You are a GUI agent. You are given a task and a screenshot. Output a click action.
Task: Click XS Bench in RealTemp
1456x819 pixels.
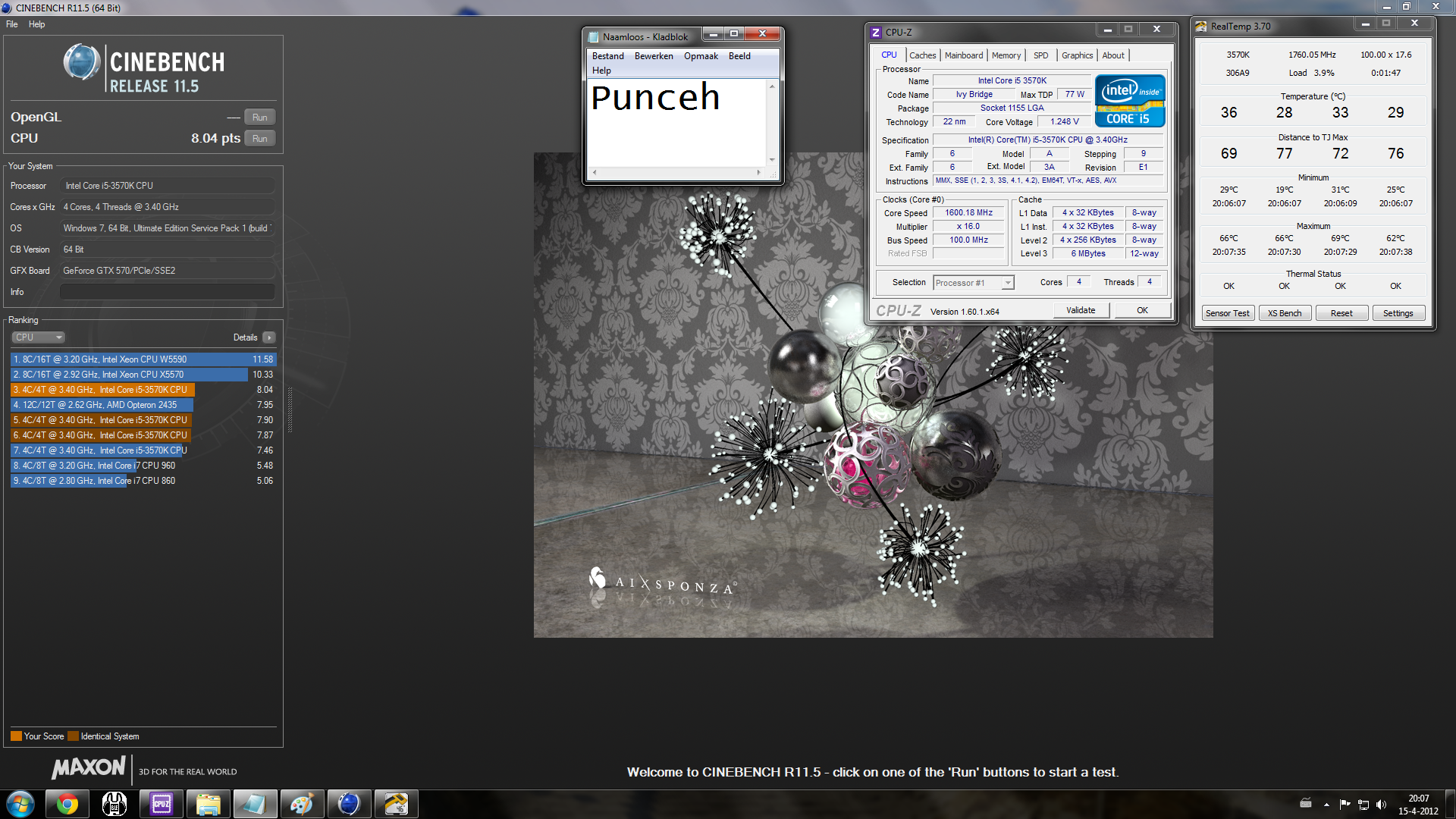click(x=1285, y=313)
